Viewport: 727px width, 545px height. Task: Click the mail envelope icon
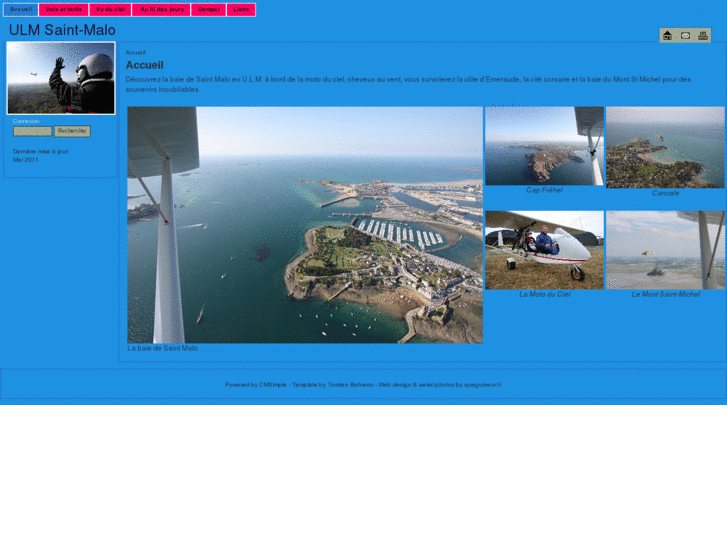(x=685, y=36)
